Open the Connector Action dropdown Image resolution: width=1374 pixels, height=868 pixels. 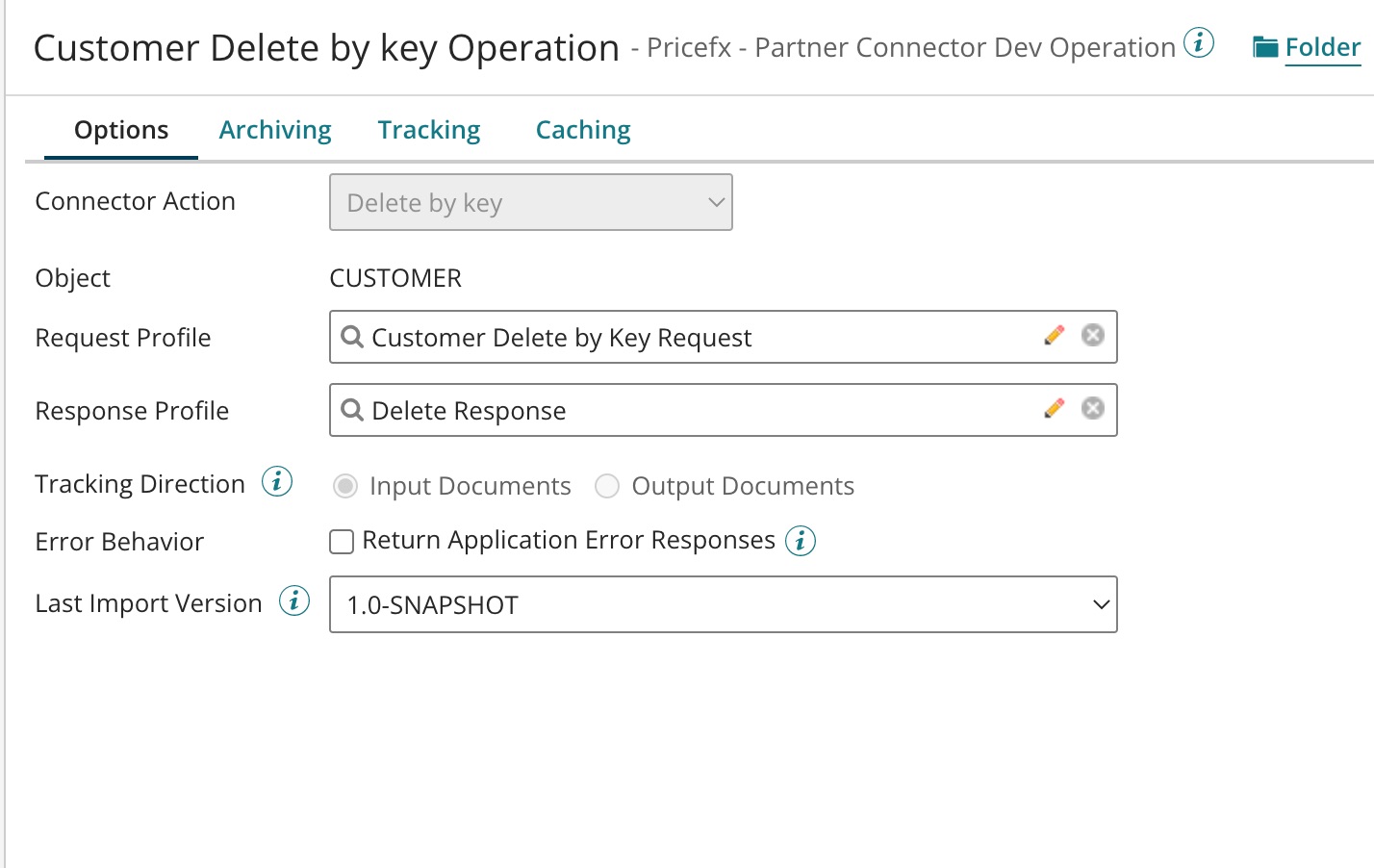pos(530,202)
